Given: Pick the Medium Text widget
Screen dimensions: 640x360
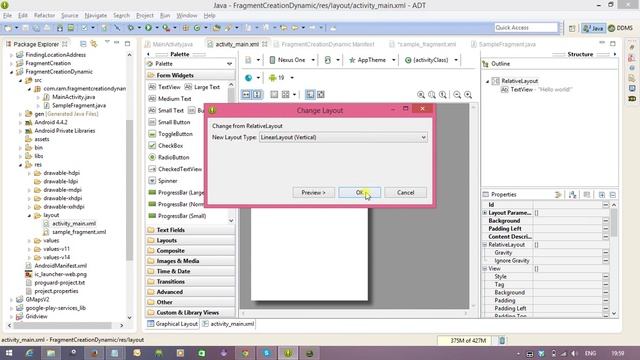Looking at the screenshot, I should [174, 99].
